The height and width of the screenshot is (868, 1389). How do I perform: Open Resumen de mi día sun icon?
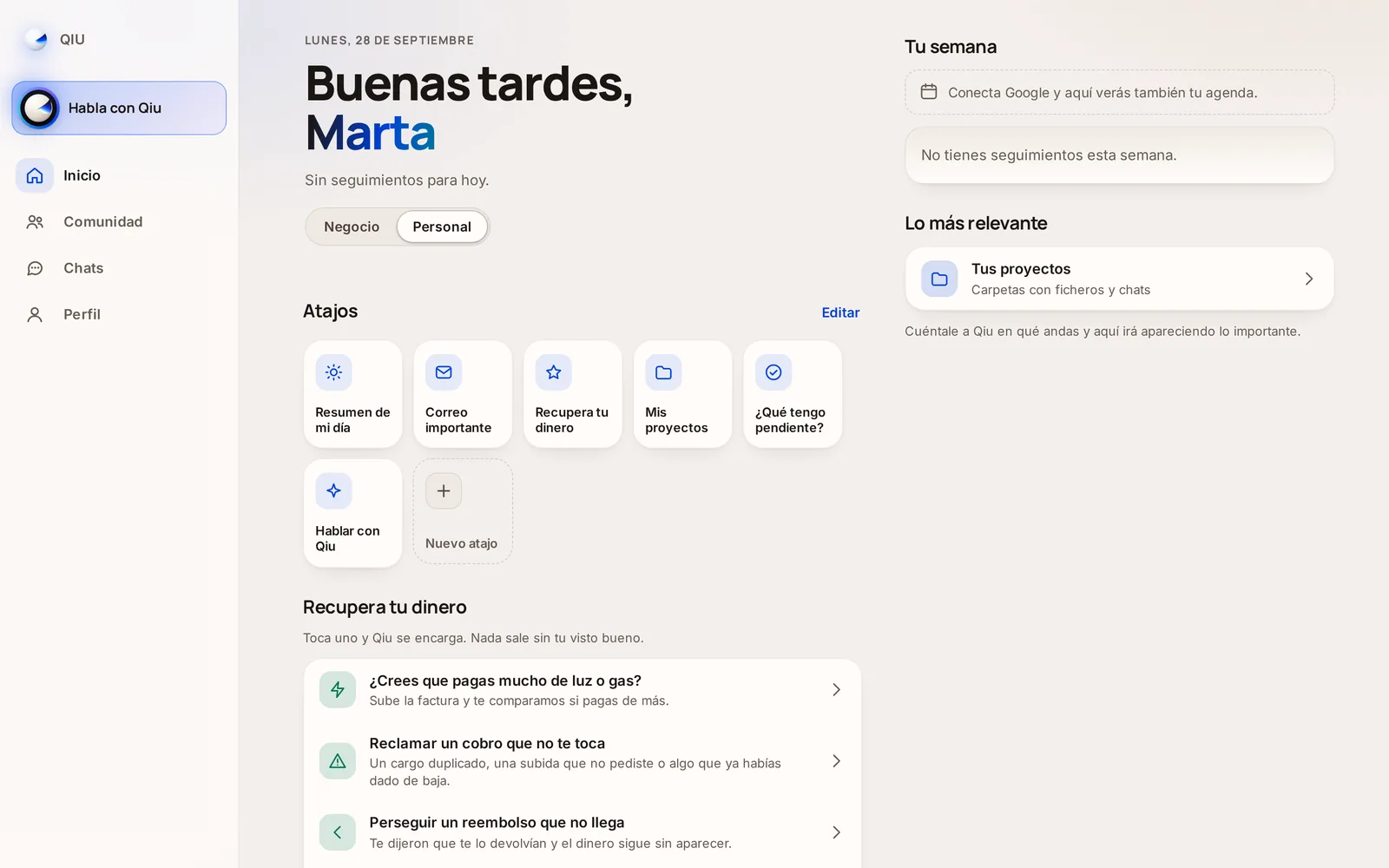[333, 372]
